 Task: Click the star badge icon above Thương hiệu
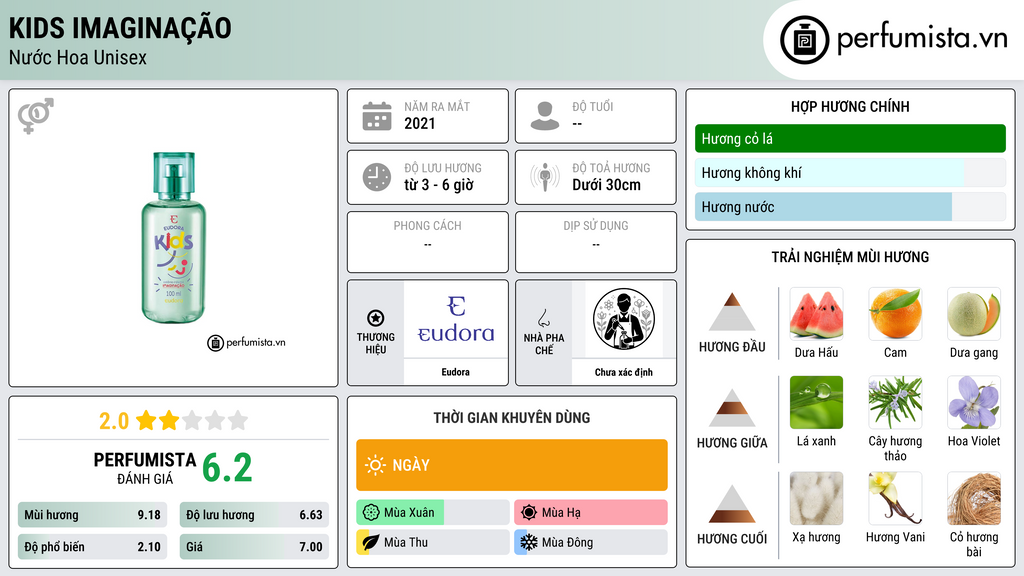coord(376,319)
